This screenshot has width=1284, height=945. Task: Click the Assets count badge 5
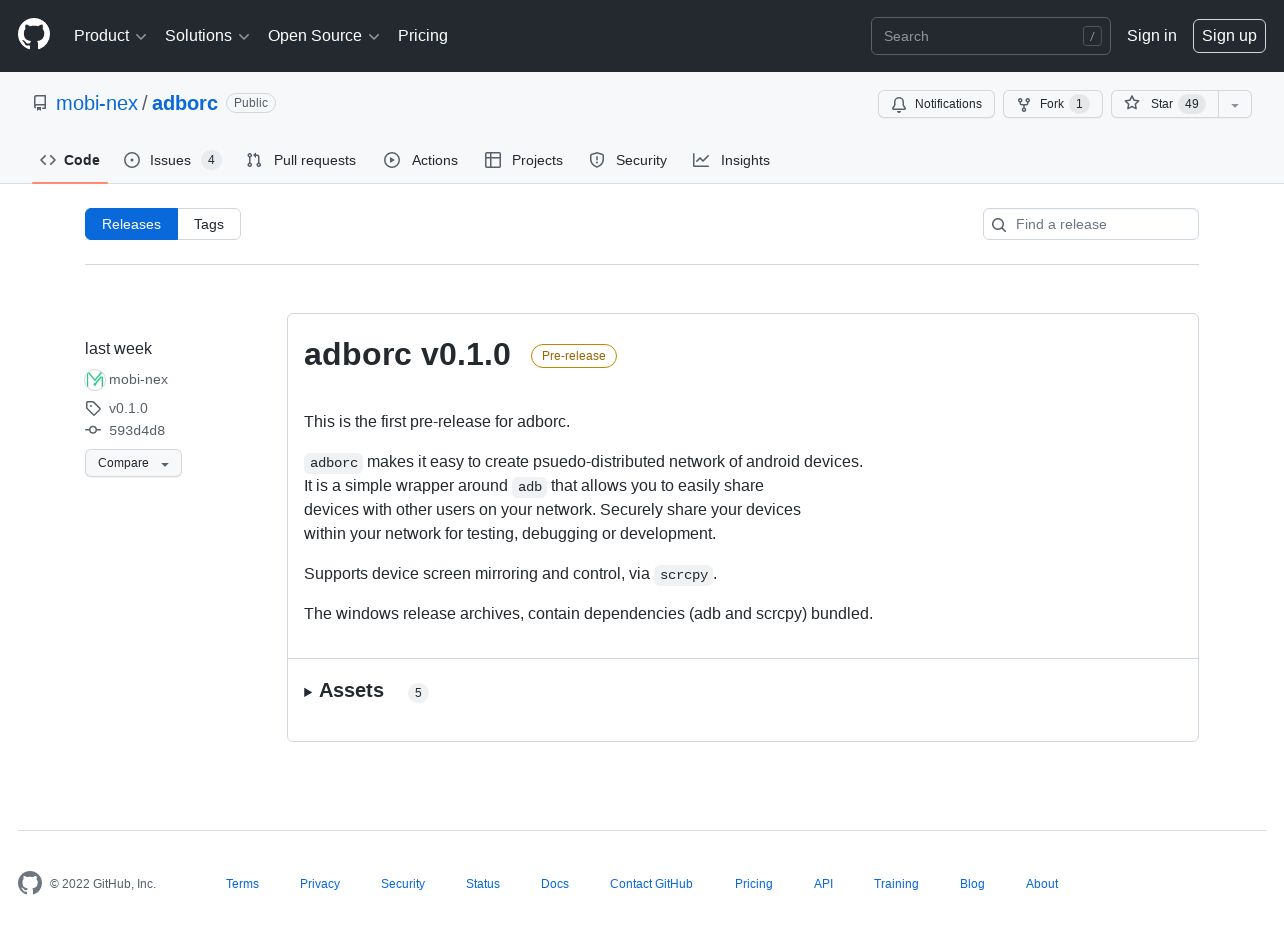click(x=418, y=693)
